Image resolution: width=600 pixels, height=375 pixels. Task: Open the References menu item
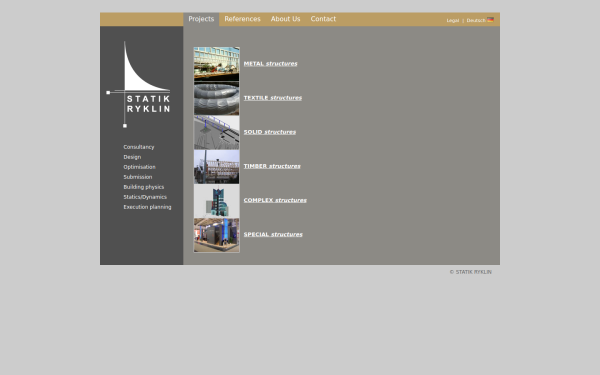pos(242,19)
